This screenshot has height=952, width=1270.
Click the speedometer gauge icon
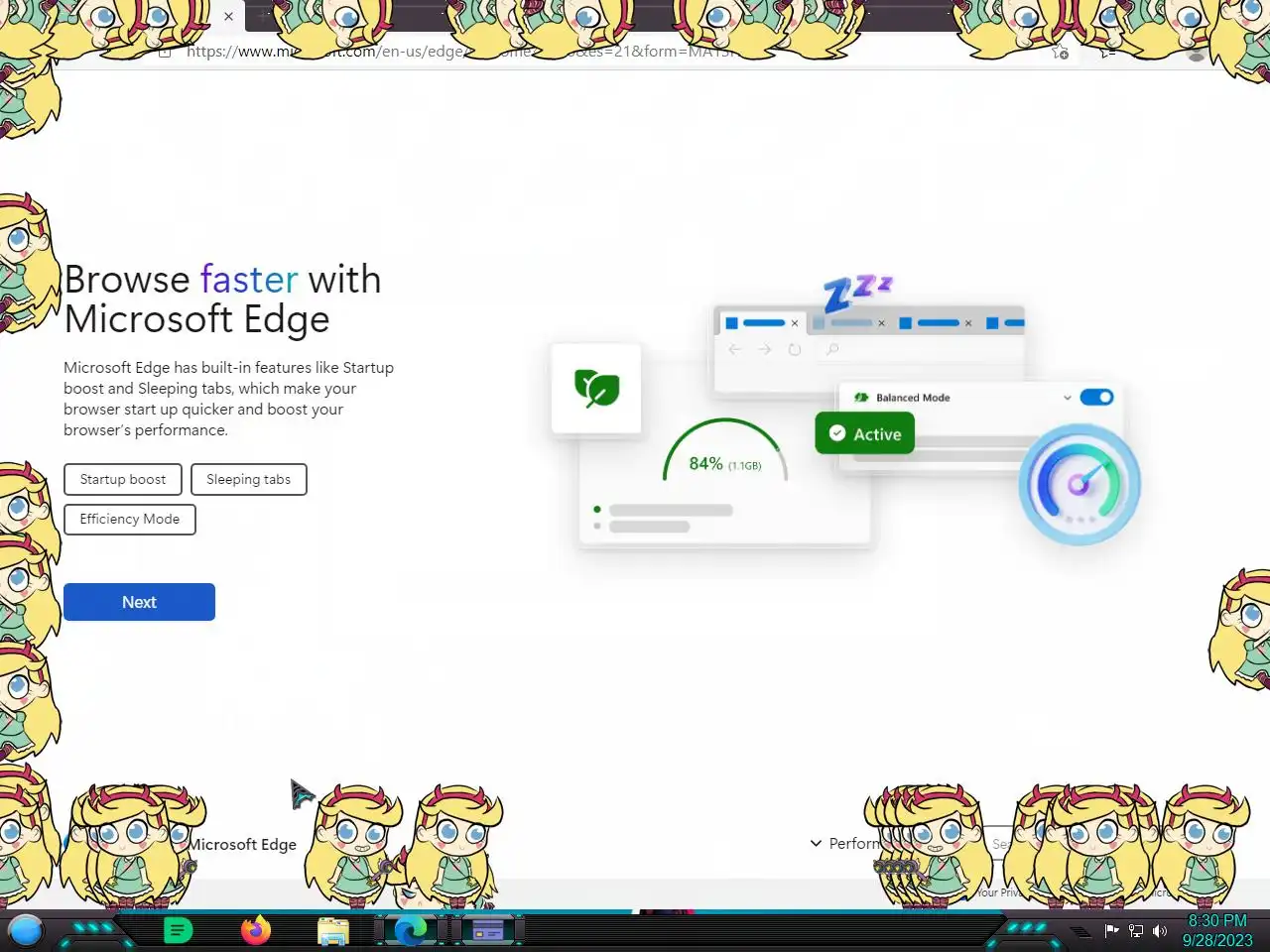point(1079,484)
